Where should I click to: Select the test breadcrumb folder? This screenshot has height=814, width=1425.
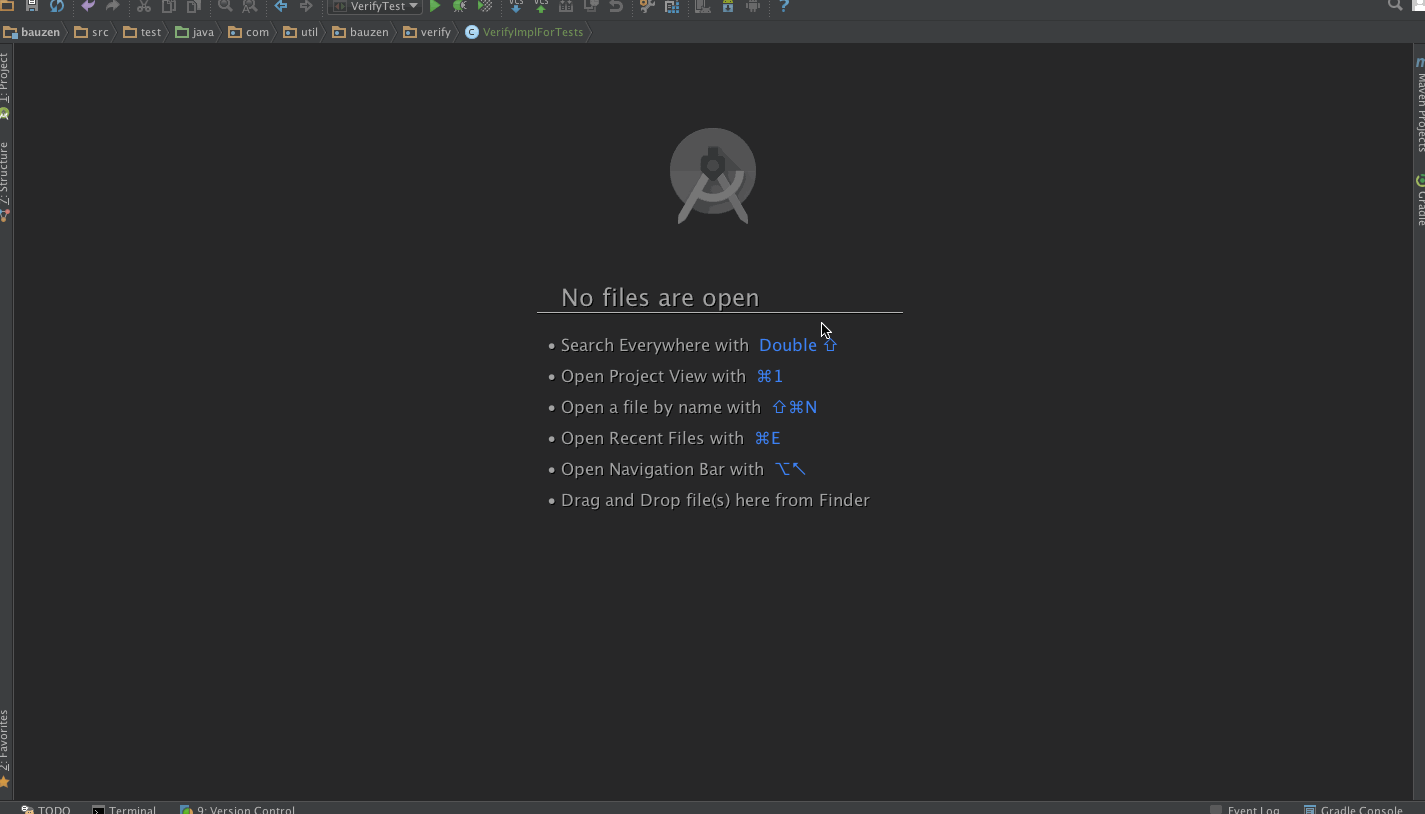tap(142, 32)
